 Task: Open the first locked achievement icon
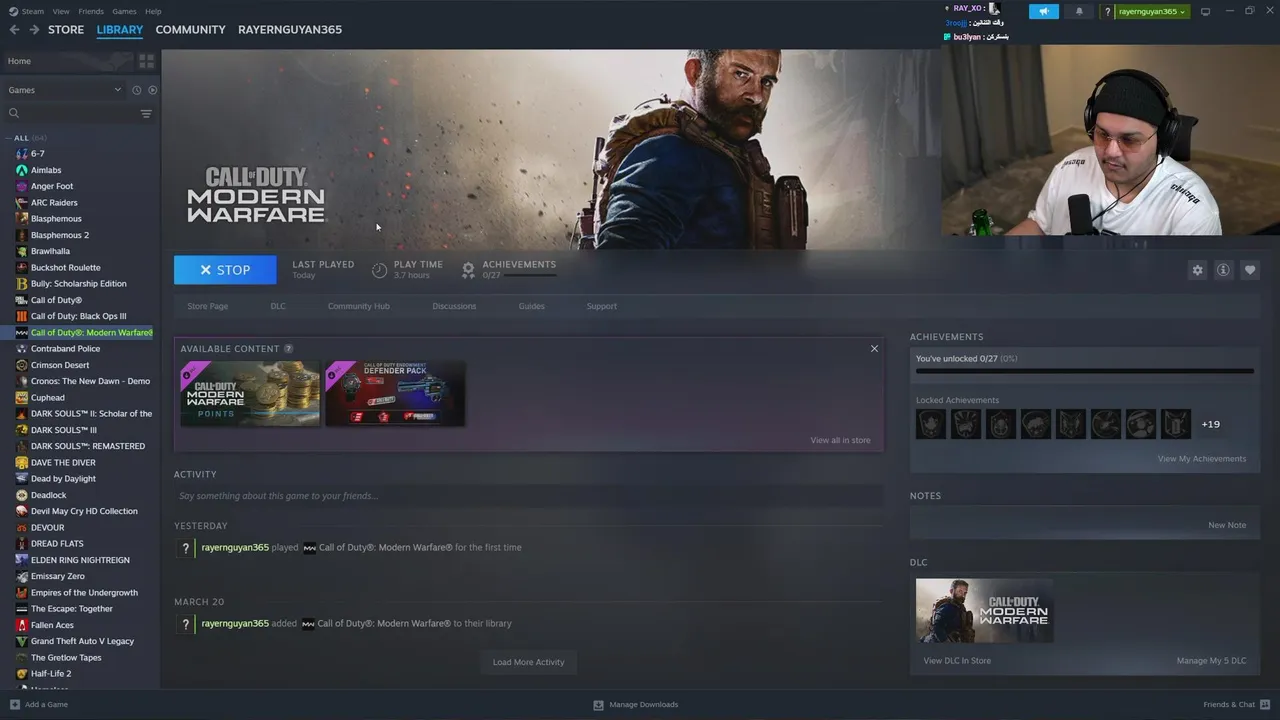(931, 424)
